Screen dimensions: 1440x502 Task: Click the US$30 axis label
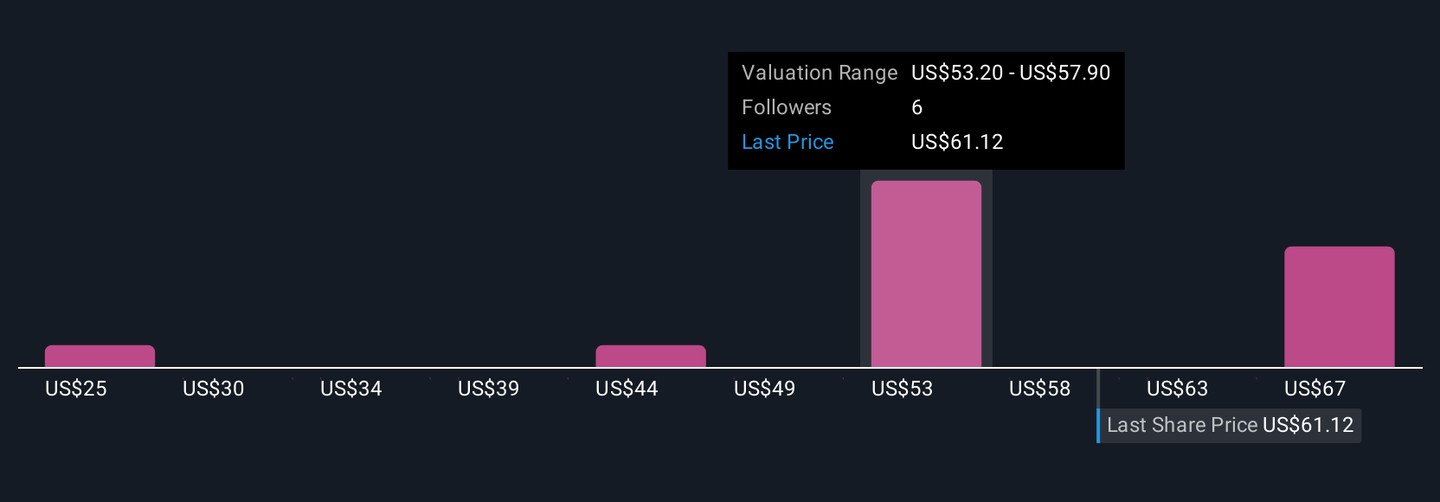[x=213, y=389]
